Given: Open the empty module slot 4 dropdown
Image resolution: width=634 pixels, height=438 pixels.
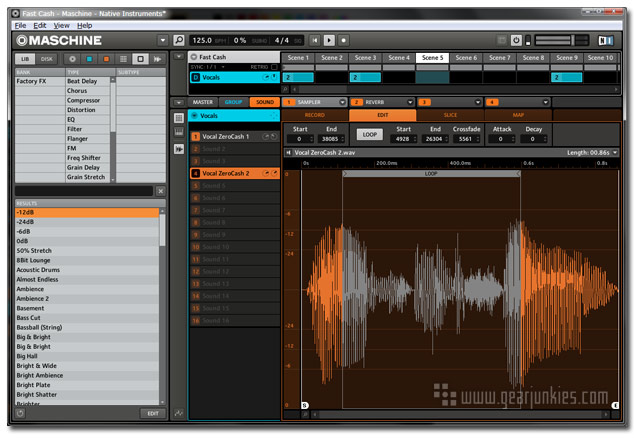Looking at the screenshot, I should (545, 102).
